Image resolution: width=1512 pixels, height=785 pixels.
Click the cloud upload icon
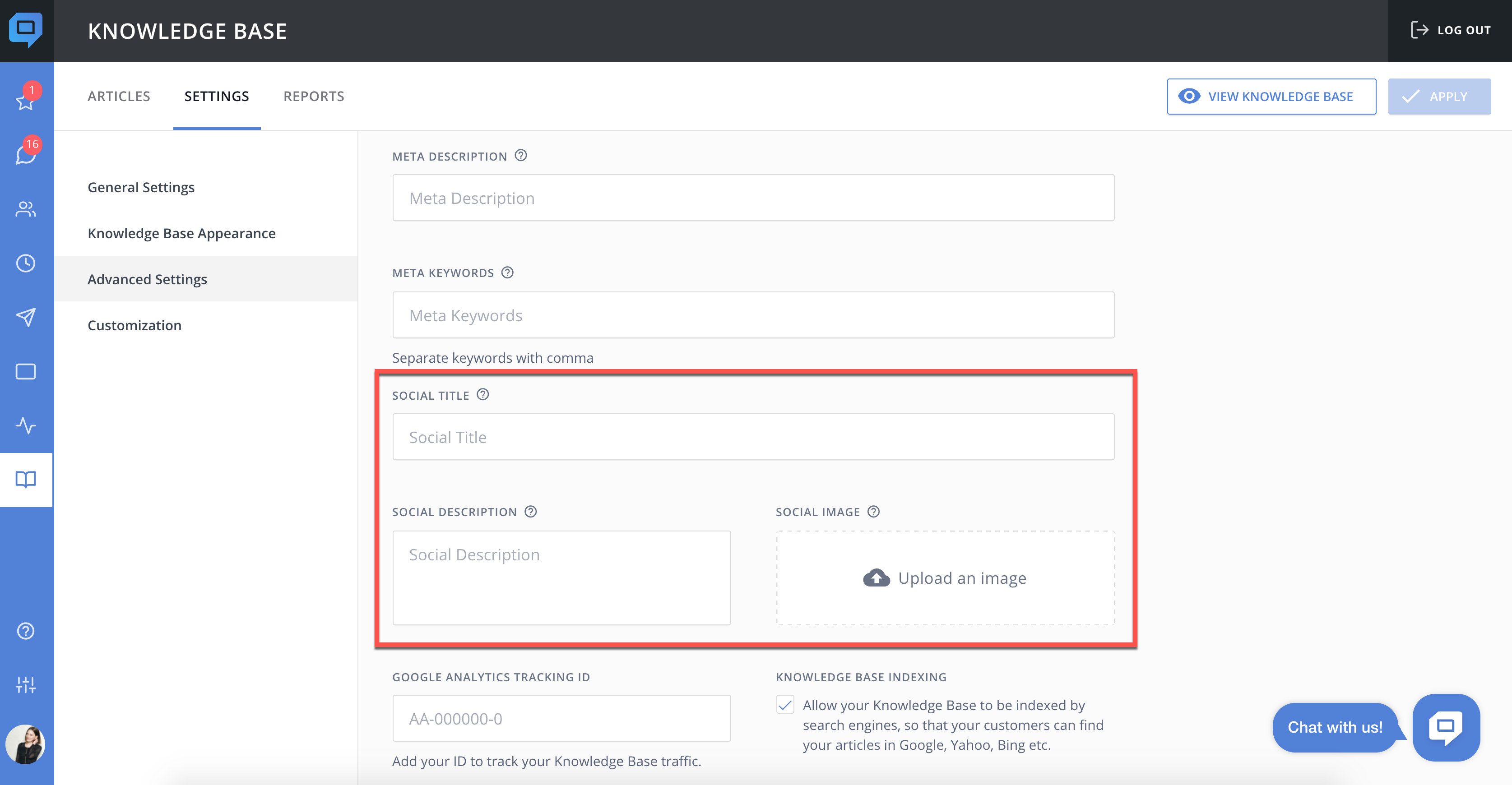click(x=877, y=578)
